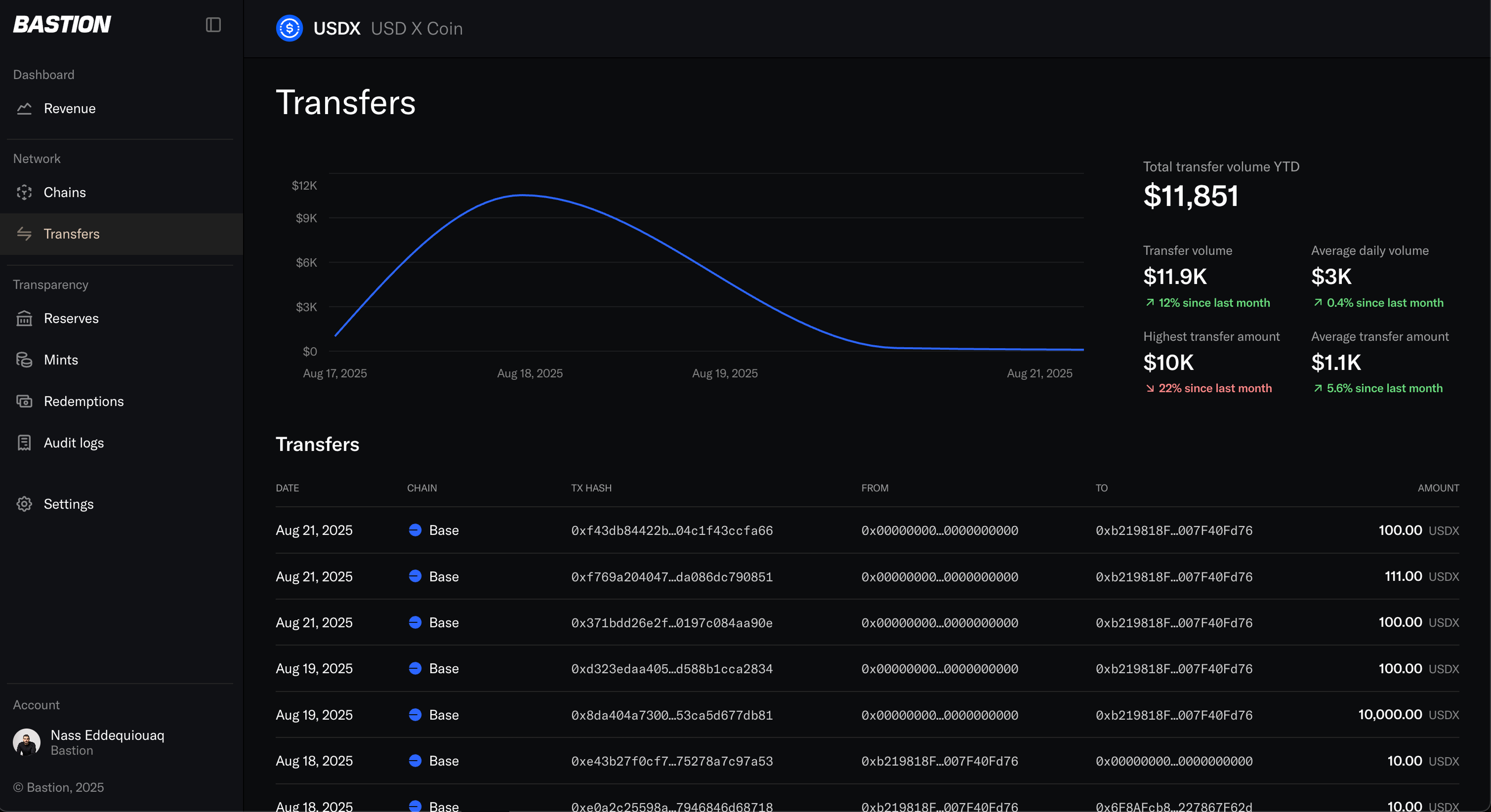Screen dimensions: 1491x812
Task: Select the Transfers arrows icon
Action: (x=24, y=234)
